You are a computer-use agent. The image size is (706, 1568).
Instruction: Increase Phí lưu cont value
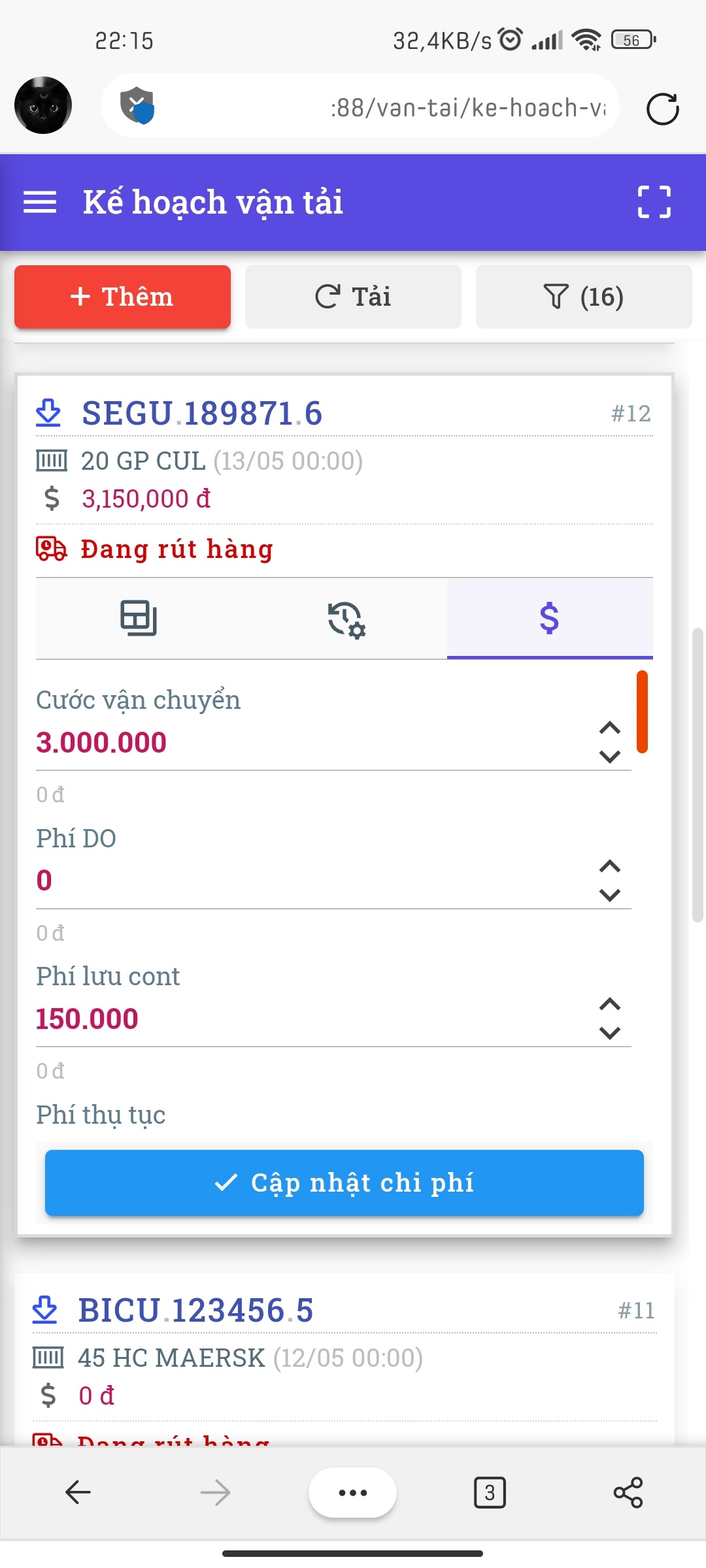click(610, 1004)
